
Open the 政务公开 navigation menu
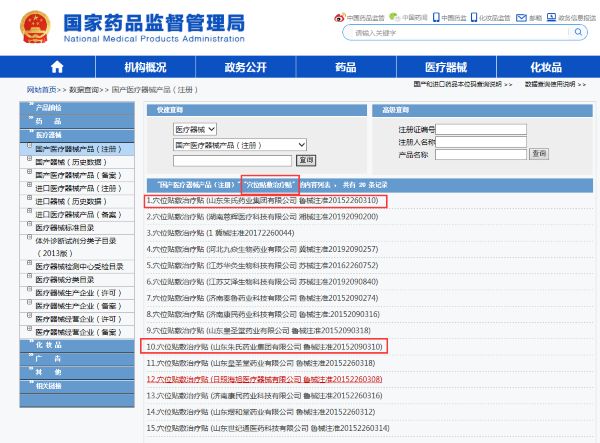(245, 67)
